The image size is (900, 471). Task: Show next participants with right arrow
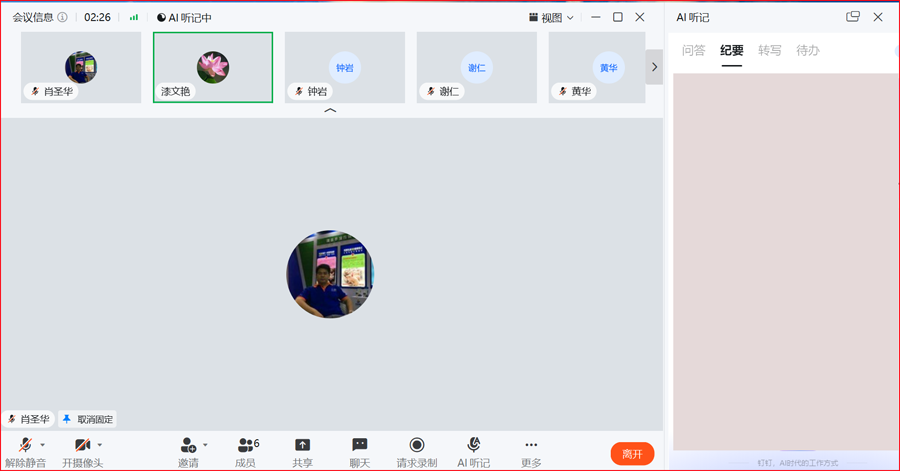654,67
